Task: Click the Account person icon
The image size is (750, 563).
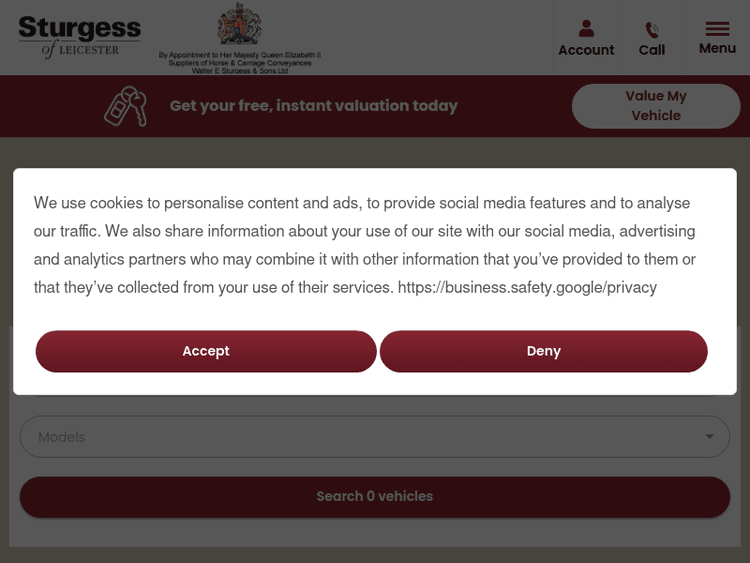Action: click(x=586, y=28)
